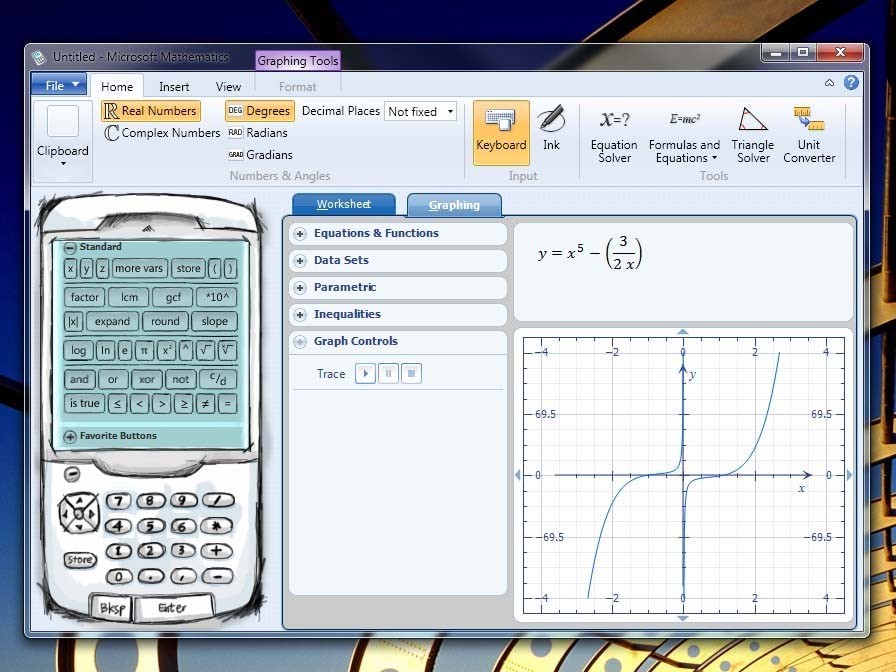Expand the Favorite Buttons group
The height and width of the screenshot is (672, 896).
tap(70, 437)
